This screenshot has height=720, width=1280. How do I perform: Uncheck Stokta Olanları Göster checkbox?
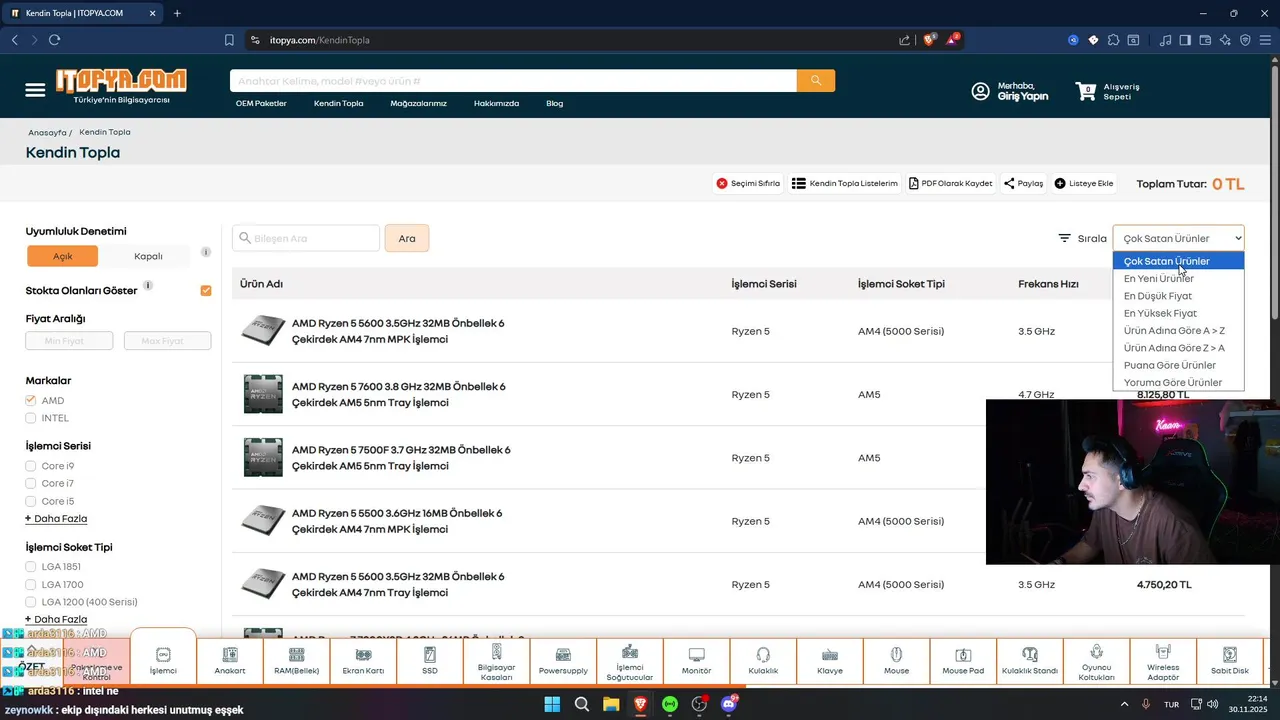tap(206, 291)
